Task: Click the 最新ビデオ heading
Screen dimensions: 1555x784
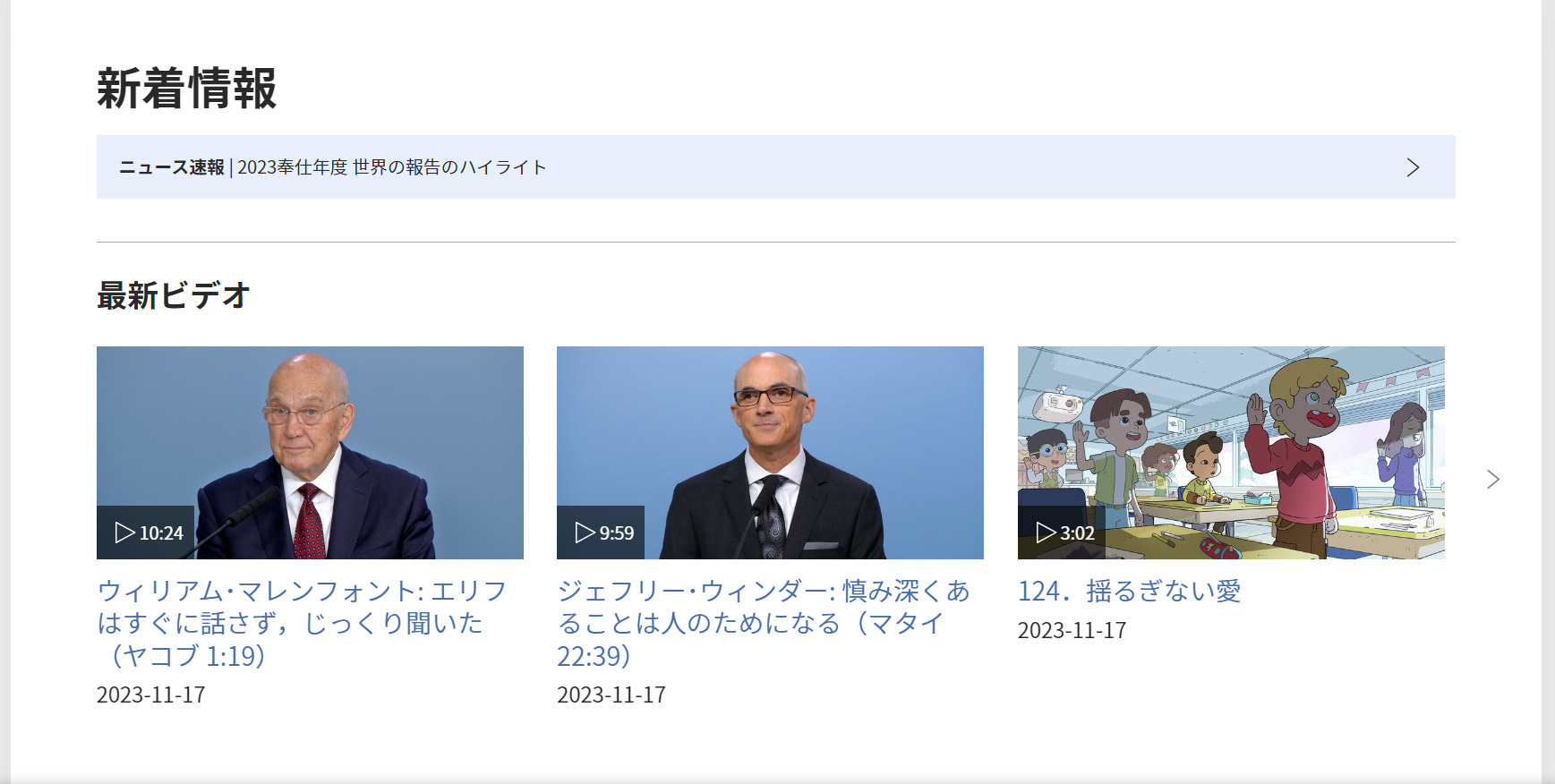Action: point(173,294)
